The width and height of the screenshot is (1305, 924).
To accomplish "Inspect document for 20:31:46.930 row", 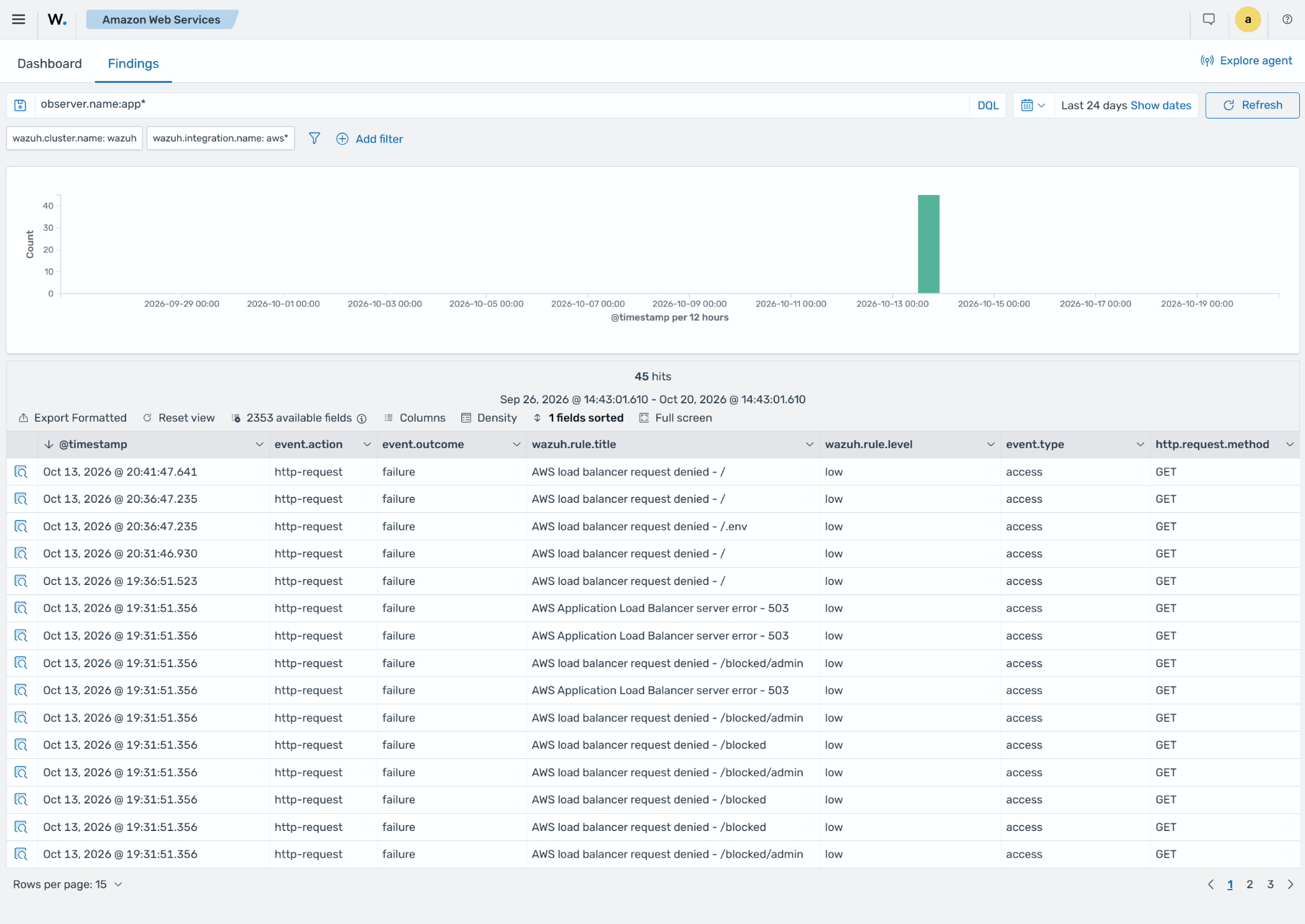I will 21,554.
